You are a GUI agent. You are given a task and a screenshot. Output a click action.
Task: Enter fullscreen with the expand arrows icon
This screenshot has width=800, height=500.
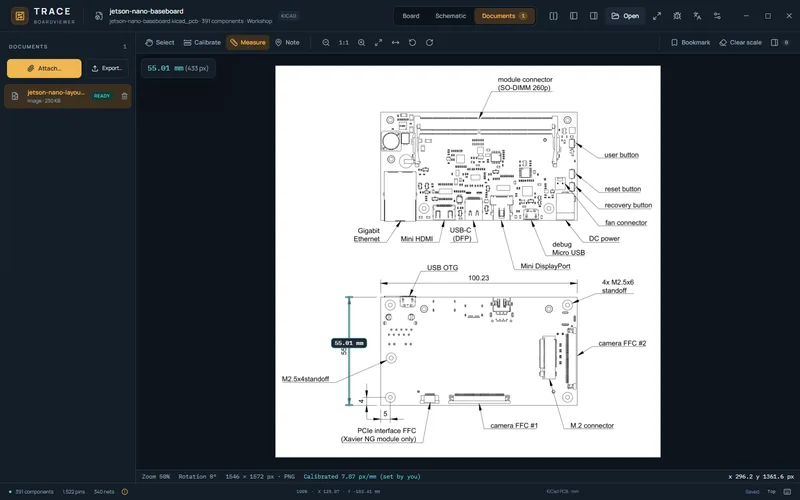coord(657,16)
